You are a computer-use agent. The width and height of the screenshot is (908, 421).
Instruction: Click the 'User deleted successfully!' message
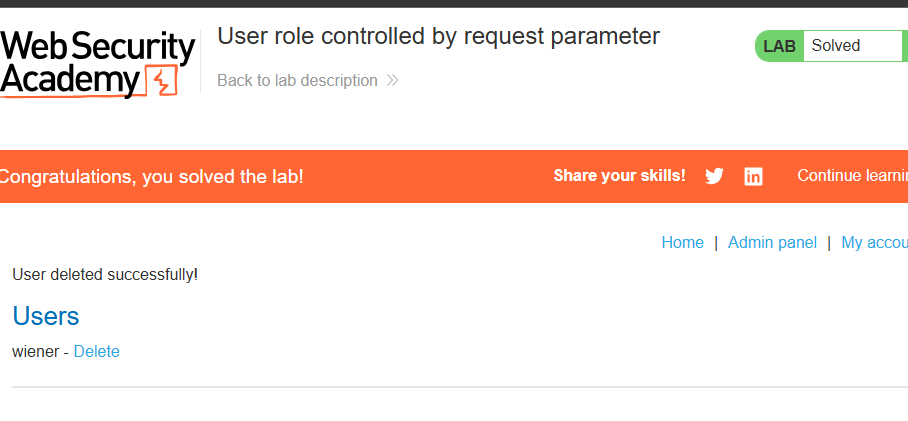pyautogui.click(x=105, y=274)
